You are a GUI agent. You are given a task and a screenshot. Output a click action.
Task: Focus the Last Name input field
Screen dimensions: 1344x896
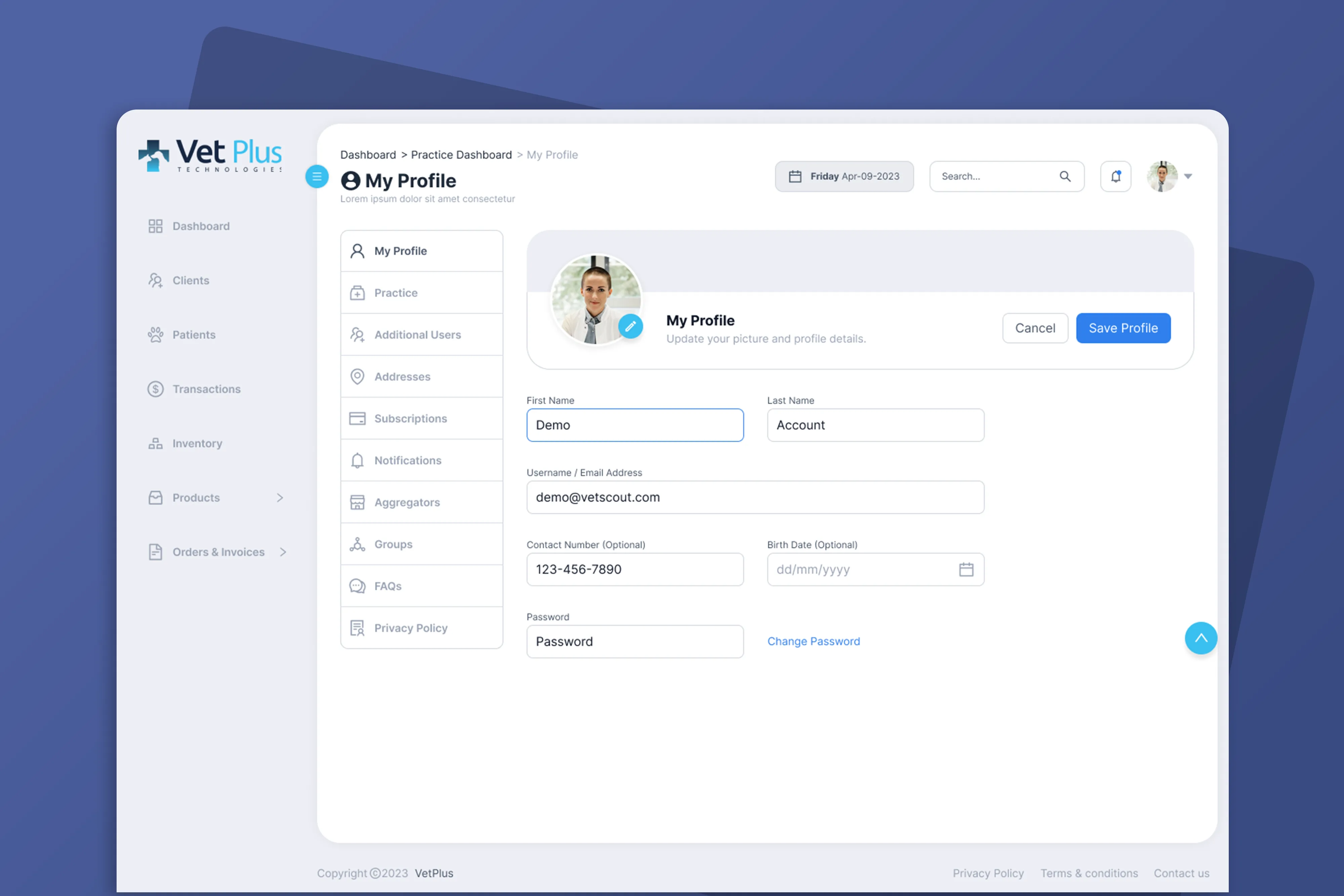[x=875, y=425]
